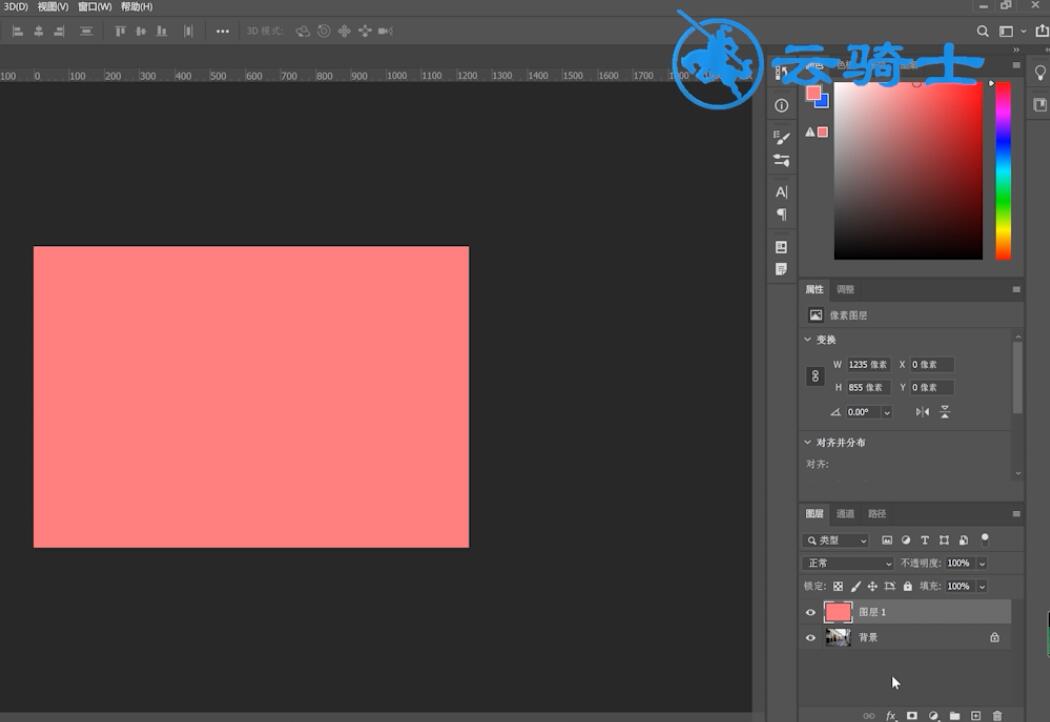Image resolution: width=1050 pixels, height=722 pixels.
Task: Open the Character panel icon
Action: click(x=781, y=192)
